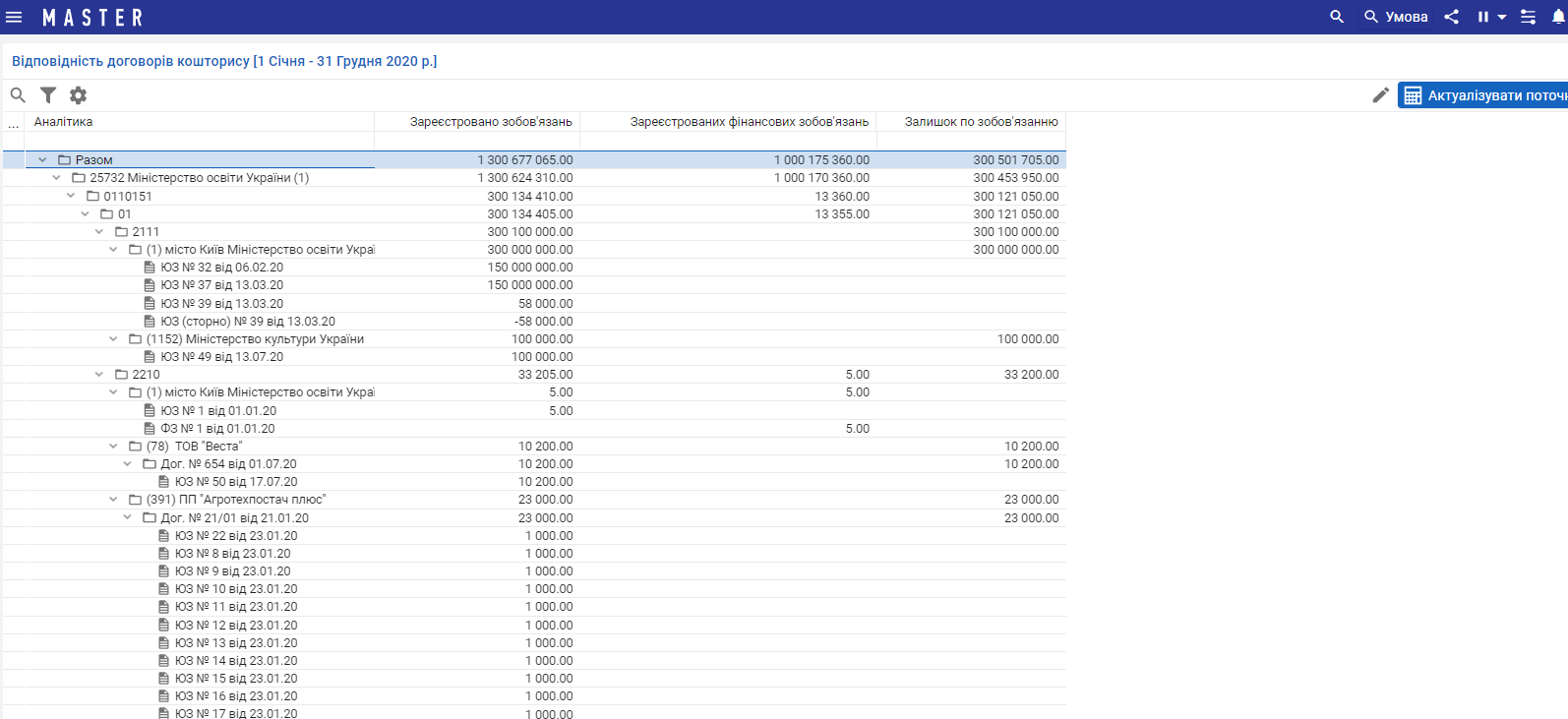Click the Залишок по зобов'язанню column header
Viewport: 1568px width, 719px height.
[981, 122]
